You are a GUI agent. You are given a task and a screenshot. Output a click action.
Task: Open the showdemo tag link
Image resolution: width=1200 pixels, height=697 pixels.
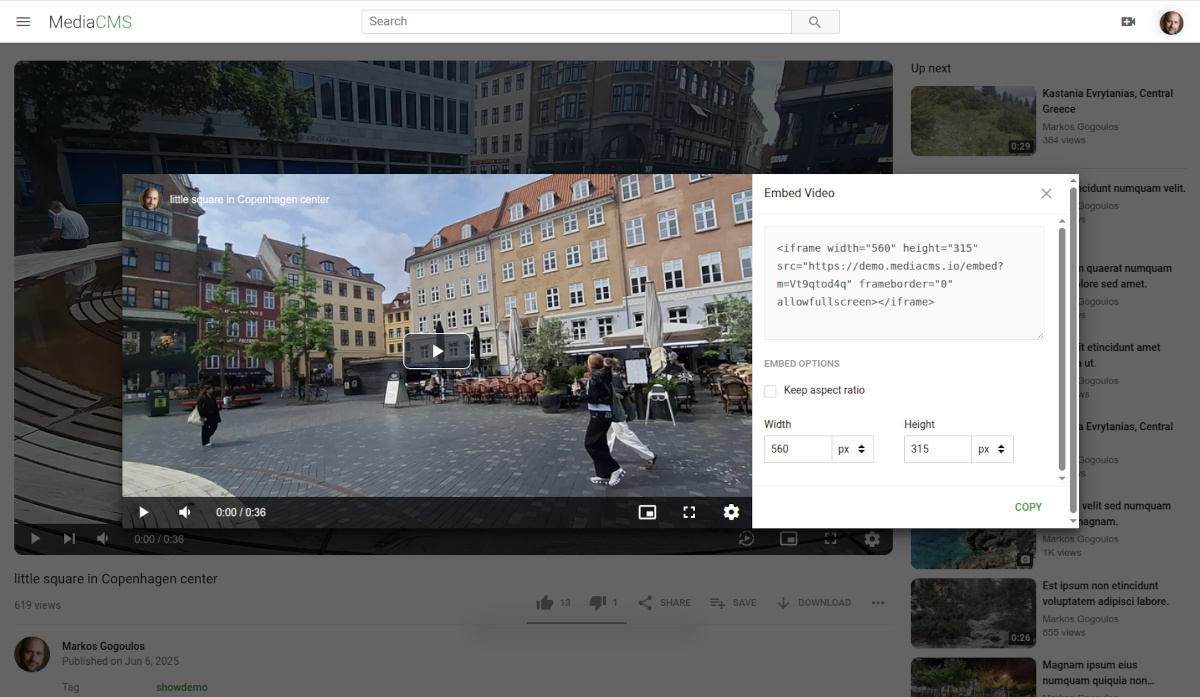click(181, 687)
